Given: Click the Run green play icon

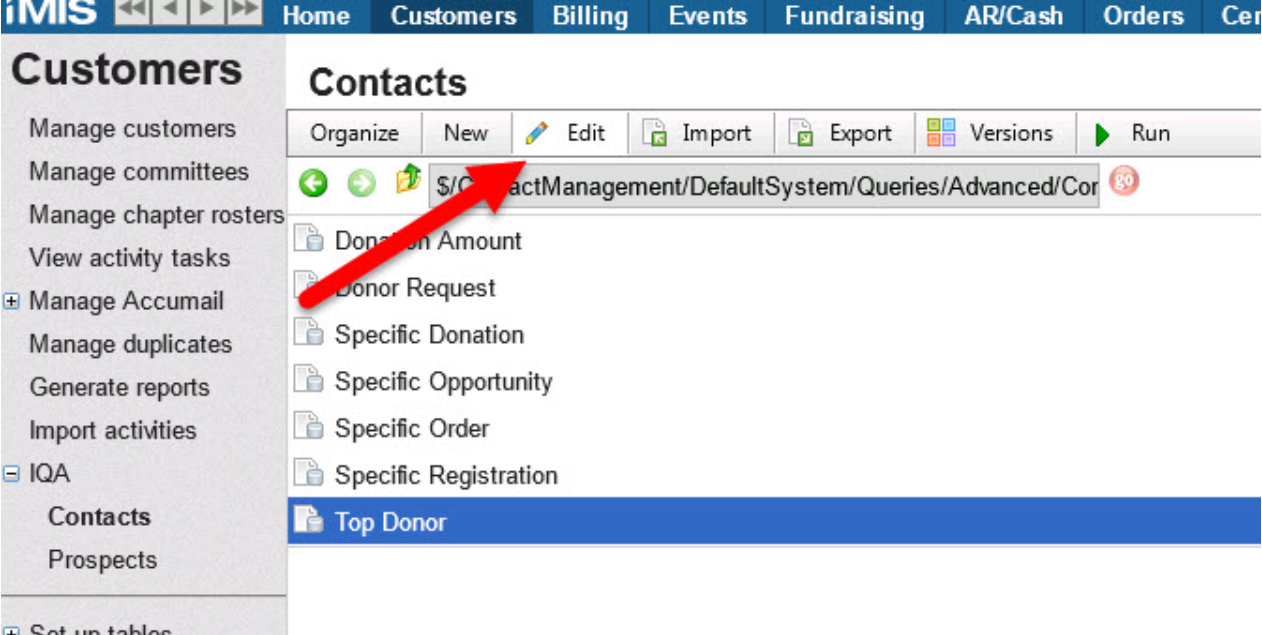Looking at the screenshot, I should point(1104,134).
